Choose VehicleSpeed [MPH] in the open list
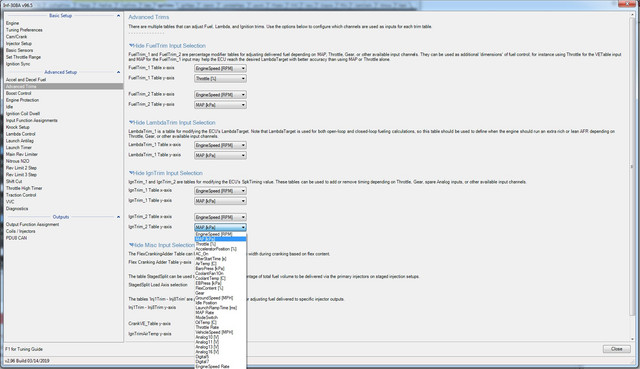Viewport: 640px width, 369px height. [220, 332]
